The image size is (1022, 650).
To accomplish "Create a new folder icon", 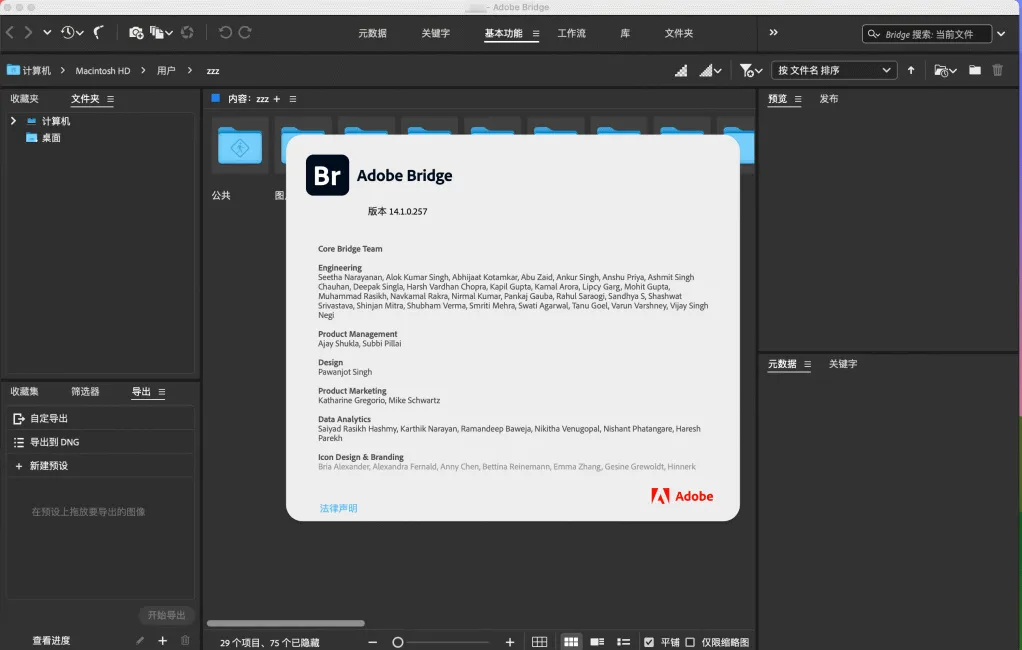I will 974,70.
